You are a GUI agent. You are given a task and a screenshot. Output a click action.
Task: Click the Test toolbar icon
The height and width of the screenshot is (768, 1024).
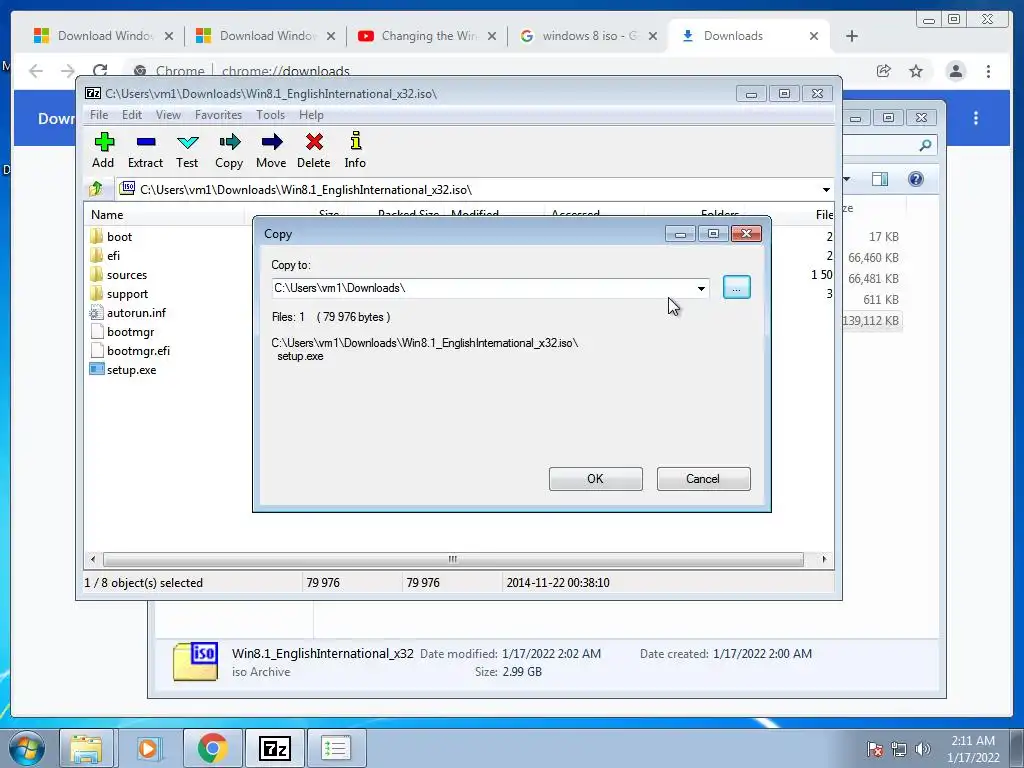[187, 150]
